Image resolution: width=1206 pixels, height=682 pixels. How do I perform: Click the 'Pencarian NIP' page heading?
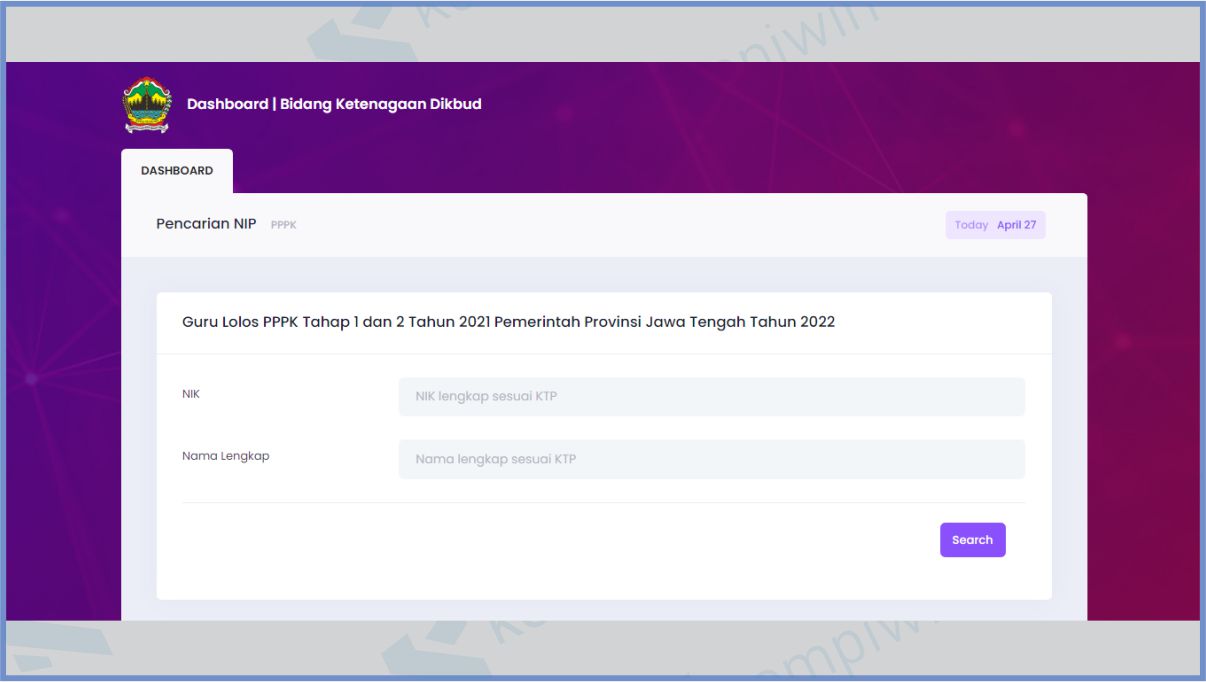pos(206,224)
